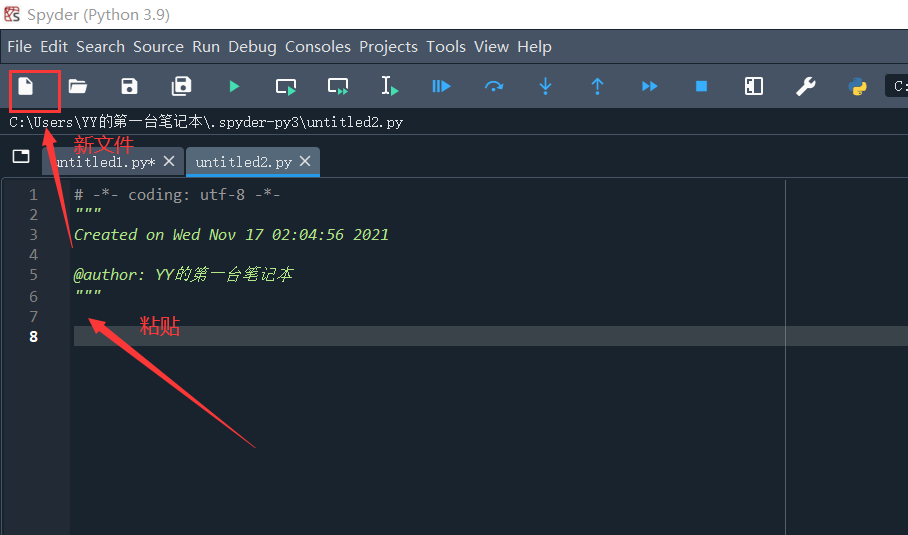Open PYTHONPATH manager Python icon

[x=858, y=86]
